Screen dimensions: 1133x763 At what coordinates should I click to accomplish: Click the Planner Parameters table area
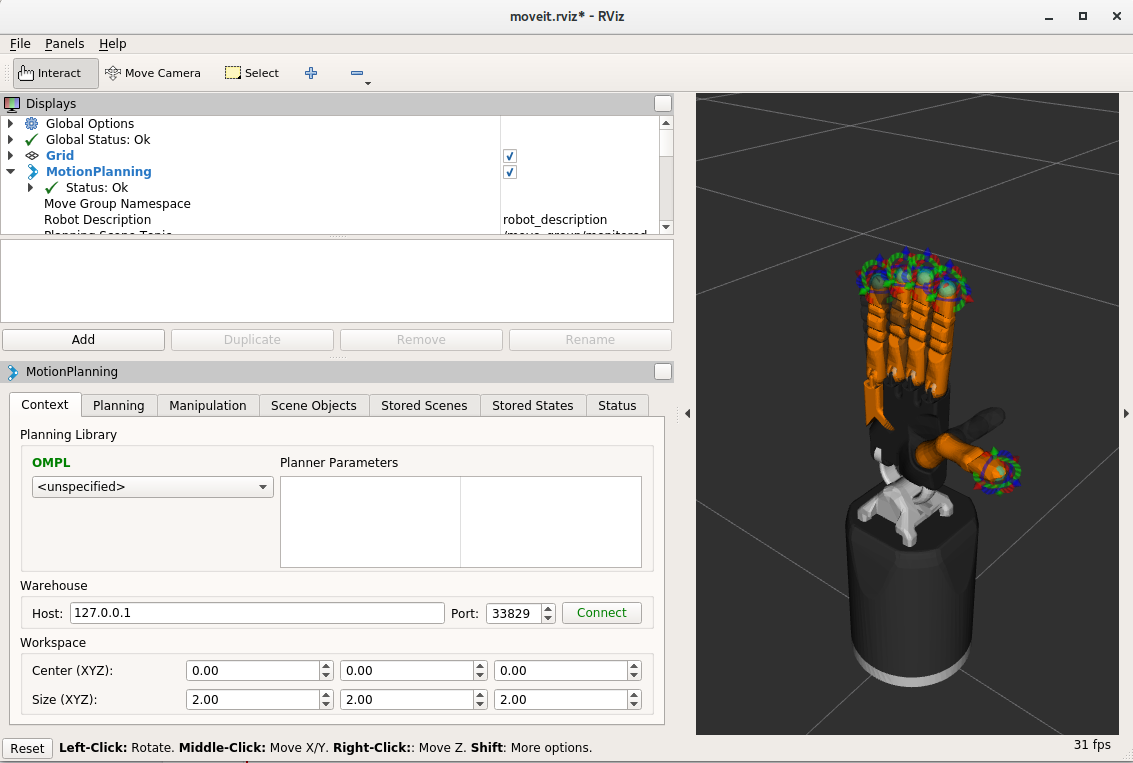click(x=460, y=522)
